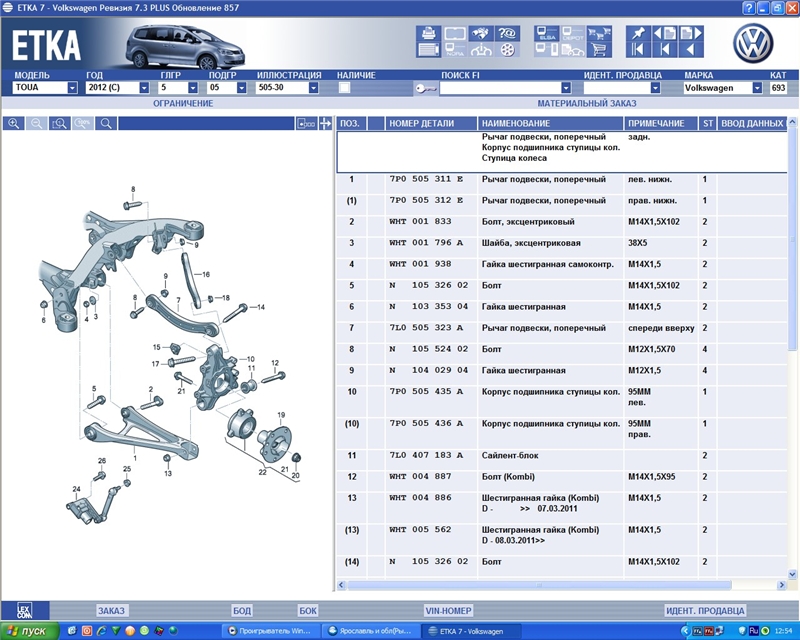
Task: Click the NORA icon in the toolbar
Action: (455, 50)
